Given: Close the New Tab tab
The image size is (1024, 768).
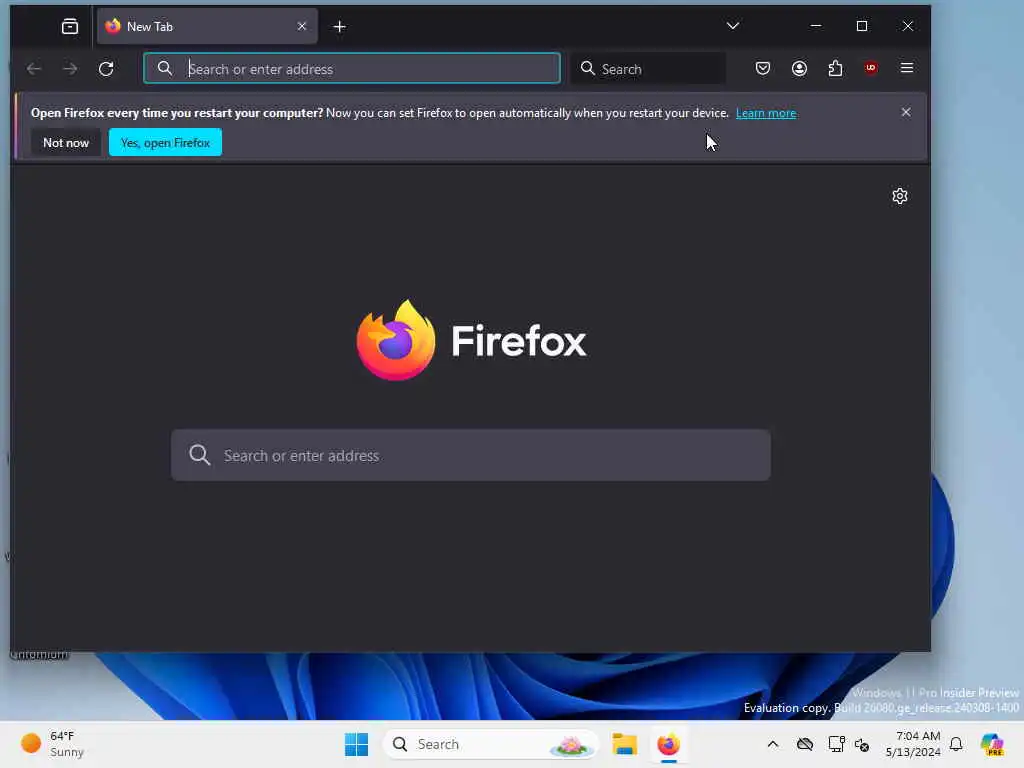Looking at the screenshot, I should (302, 26).
